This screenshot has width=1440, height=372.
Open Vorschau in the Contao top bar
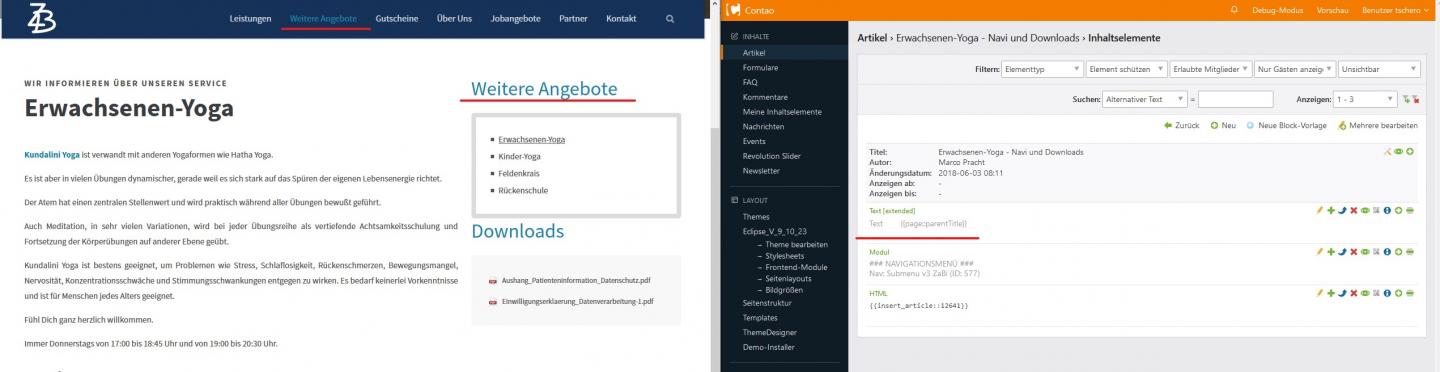click(1332, 9)
